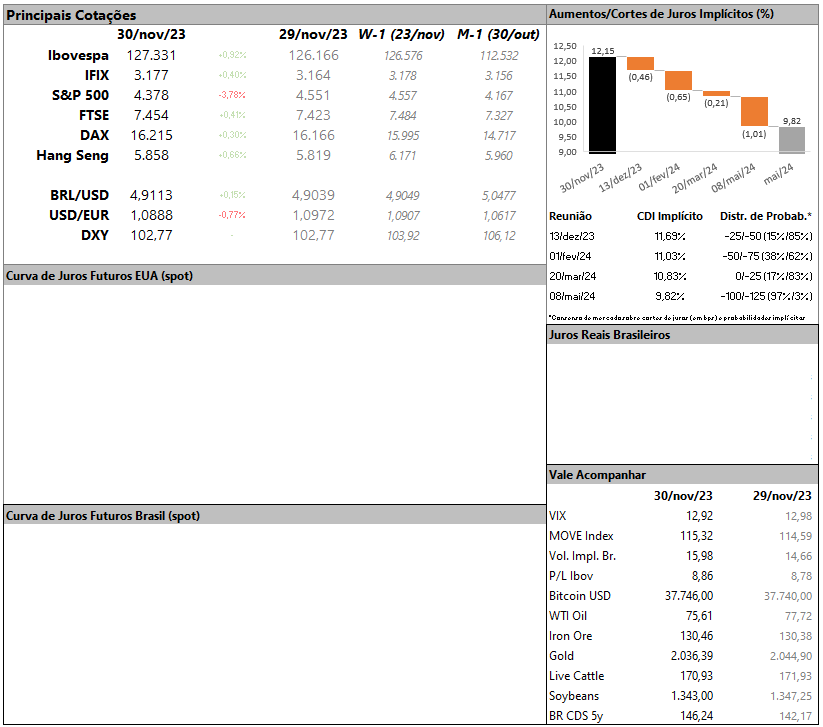
Task: Click the W-1 (23/nov) column header
Action: coord(401,34)
